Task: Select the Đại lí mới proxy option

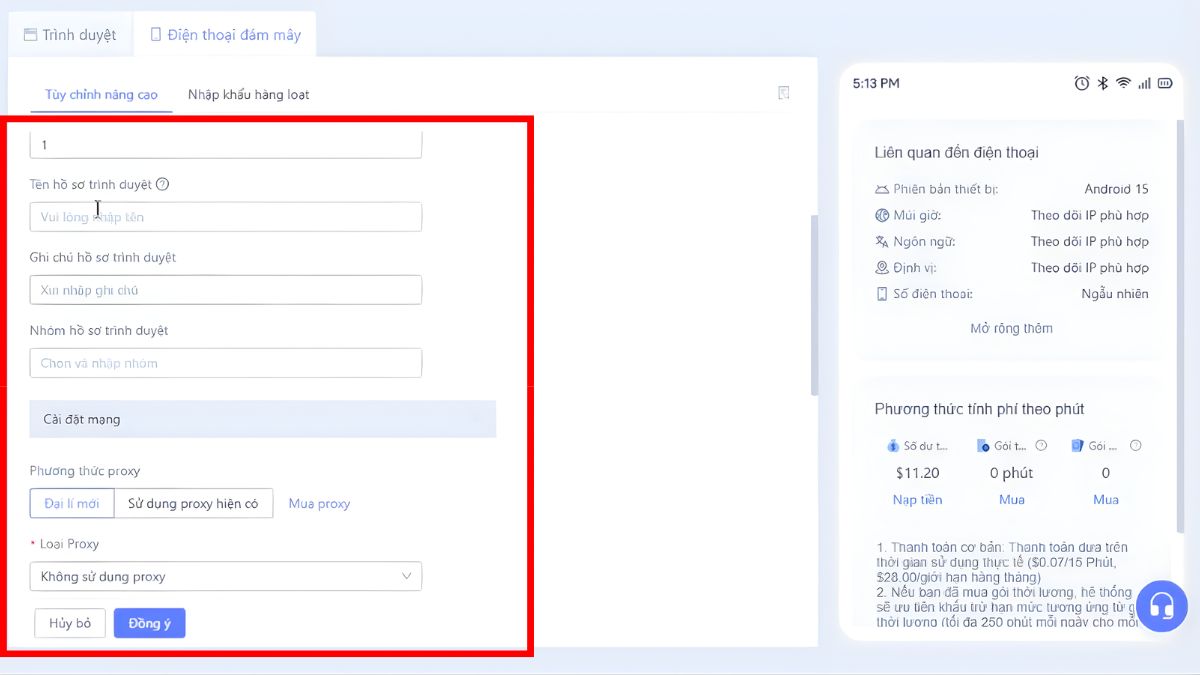Action: [71, 503]
